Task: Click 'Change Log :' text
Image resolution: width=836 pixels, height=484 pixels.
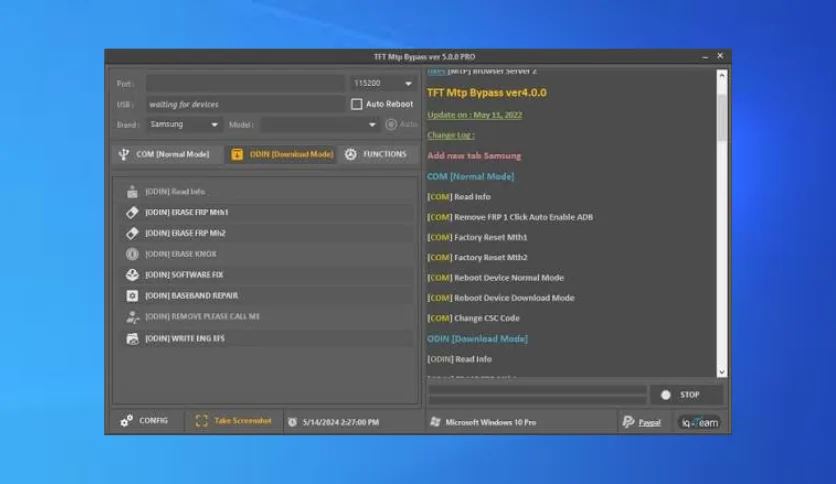Action: pyautogui.click(x=451, y=135)
